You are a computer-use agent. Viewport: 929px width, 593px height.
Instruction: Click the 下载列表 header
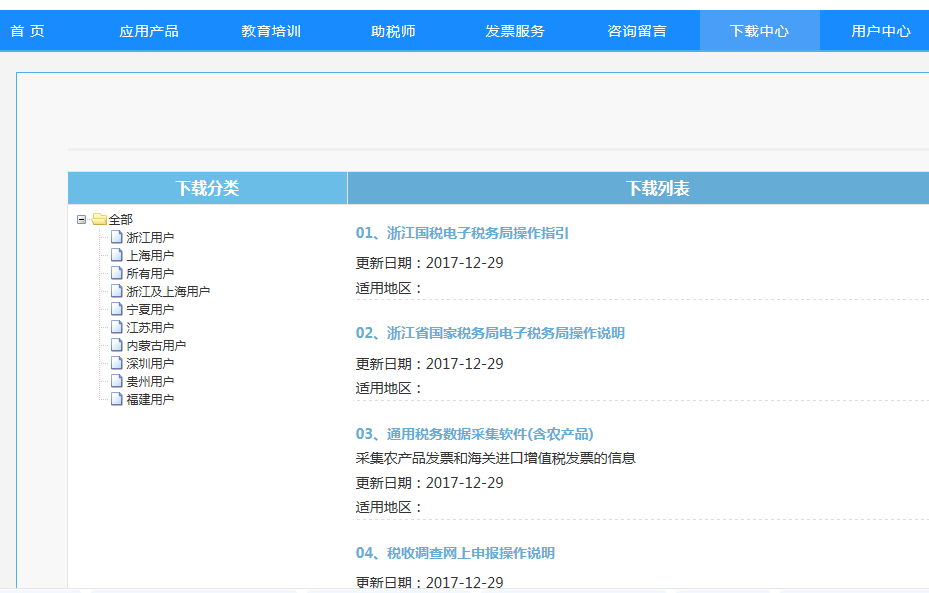click(658, 188)
